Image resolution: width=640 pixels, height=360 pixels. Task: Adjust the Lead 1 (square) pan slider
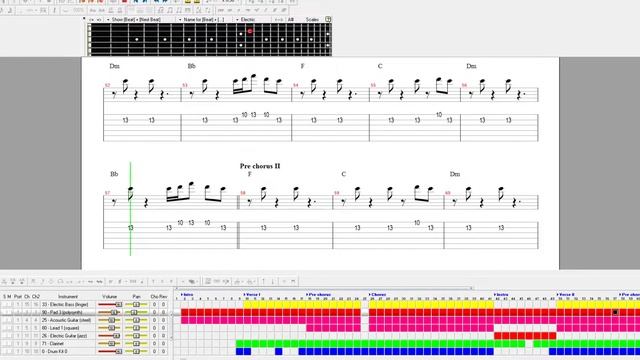(x=136, y=328)
